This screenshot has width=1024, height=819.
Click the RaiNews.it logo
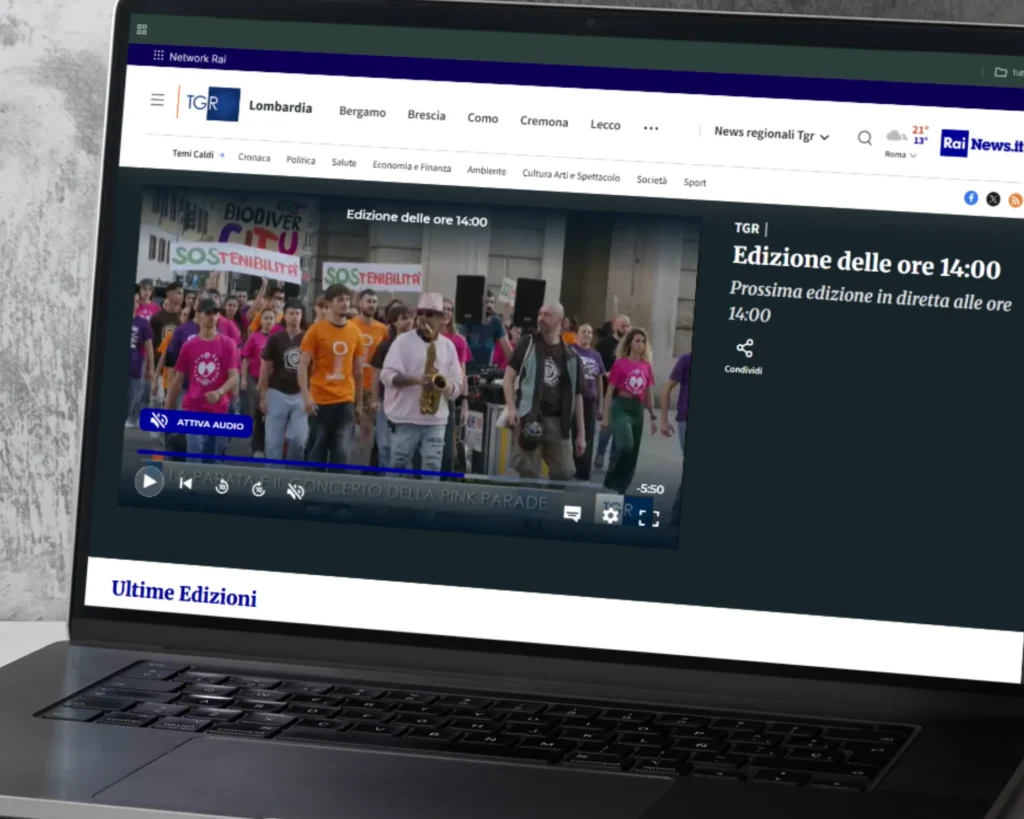click(981, 143)
